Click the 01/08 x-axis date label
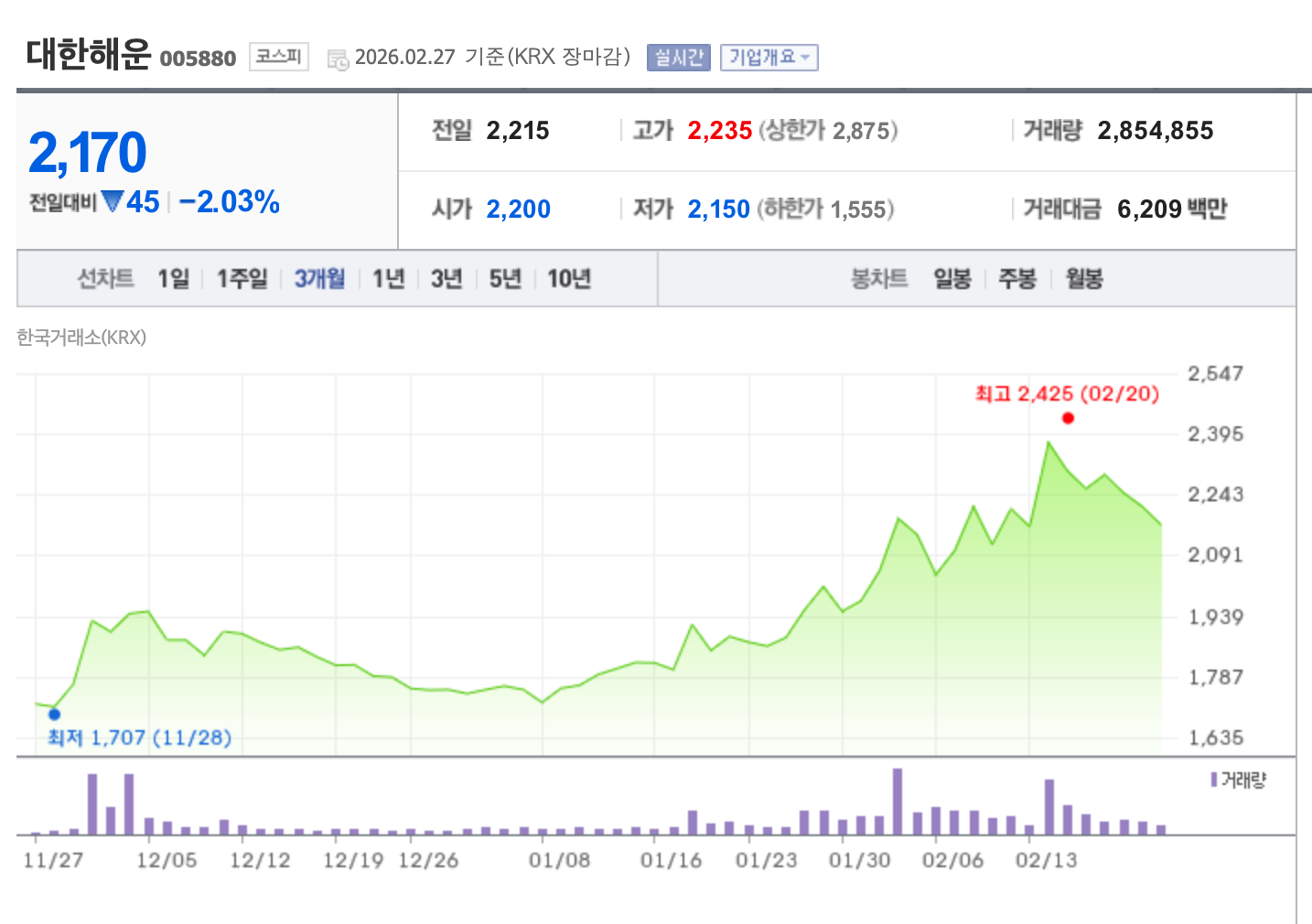1312x924 pixels. point(559,860)
